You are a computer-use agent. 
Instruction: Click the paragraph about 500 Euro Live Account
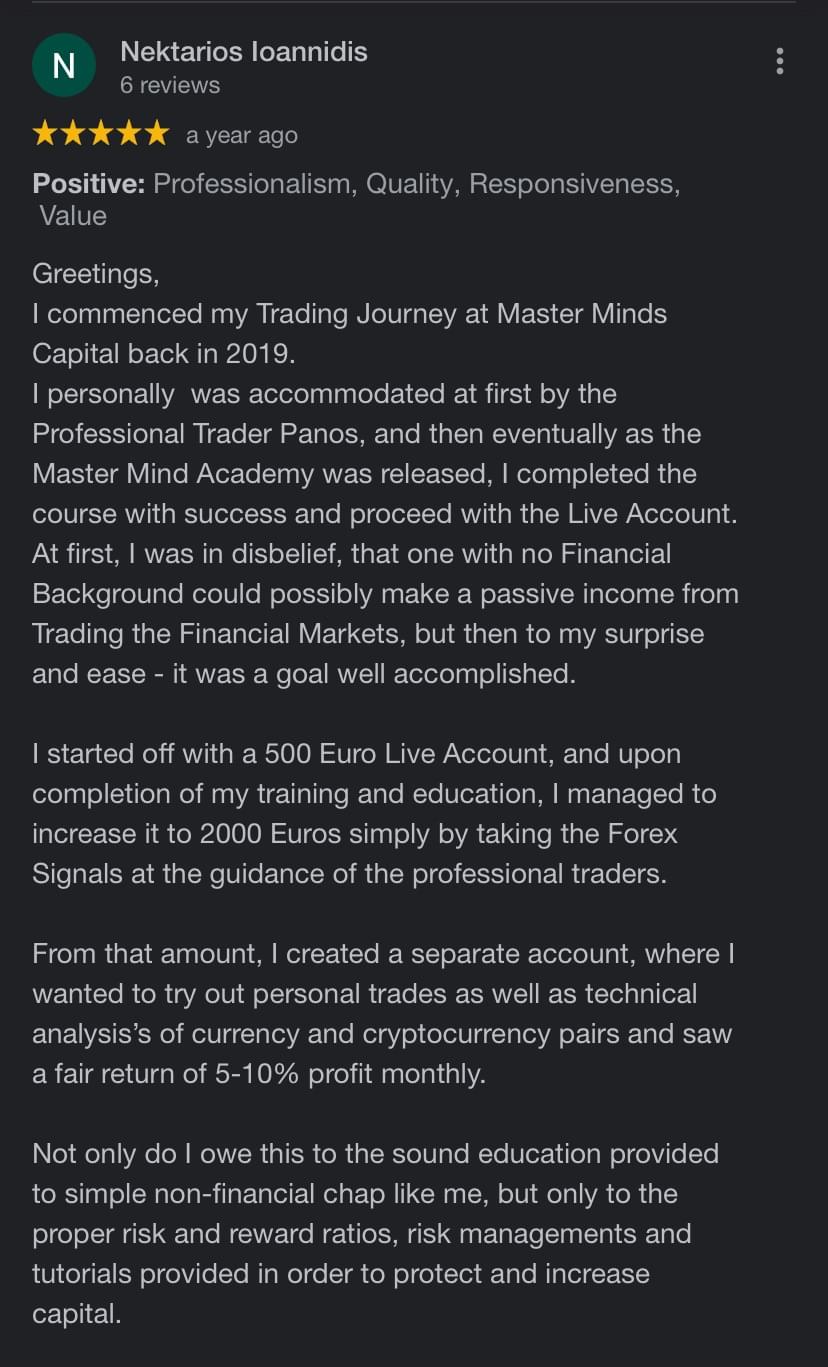click(374, 814)
